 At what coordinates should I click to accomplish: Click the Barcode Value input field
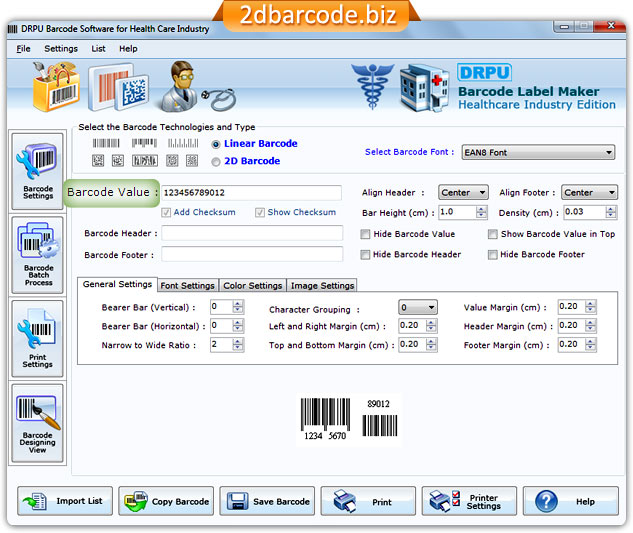tap(252, 193)
